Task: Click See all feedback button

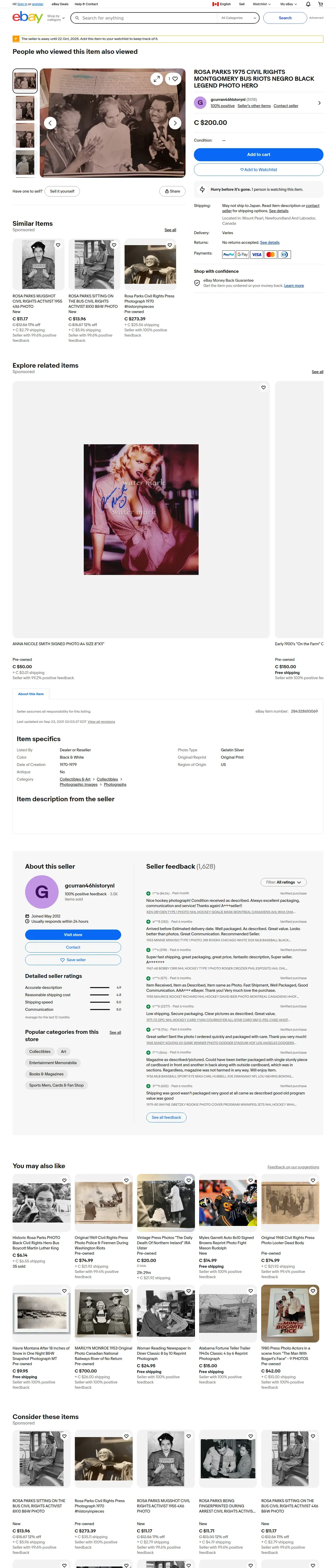Action: 166,1117
